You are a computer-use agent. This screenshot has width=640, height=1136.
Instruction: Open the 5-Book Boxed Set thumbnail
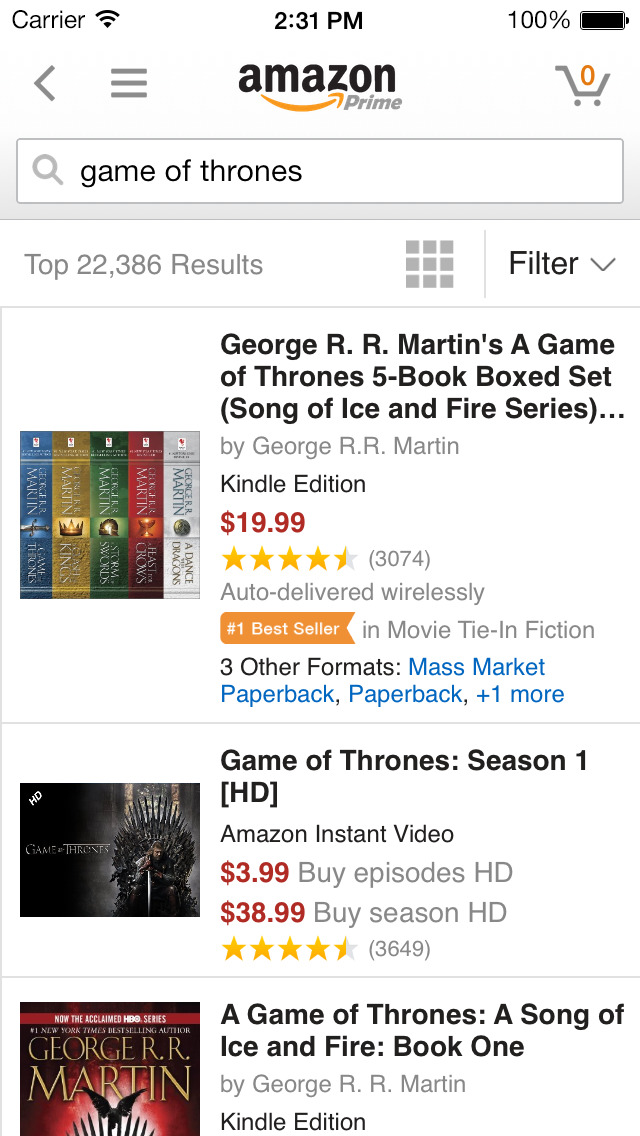(110, 515)
